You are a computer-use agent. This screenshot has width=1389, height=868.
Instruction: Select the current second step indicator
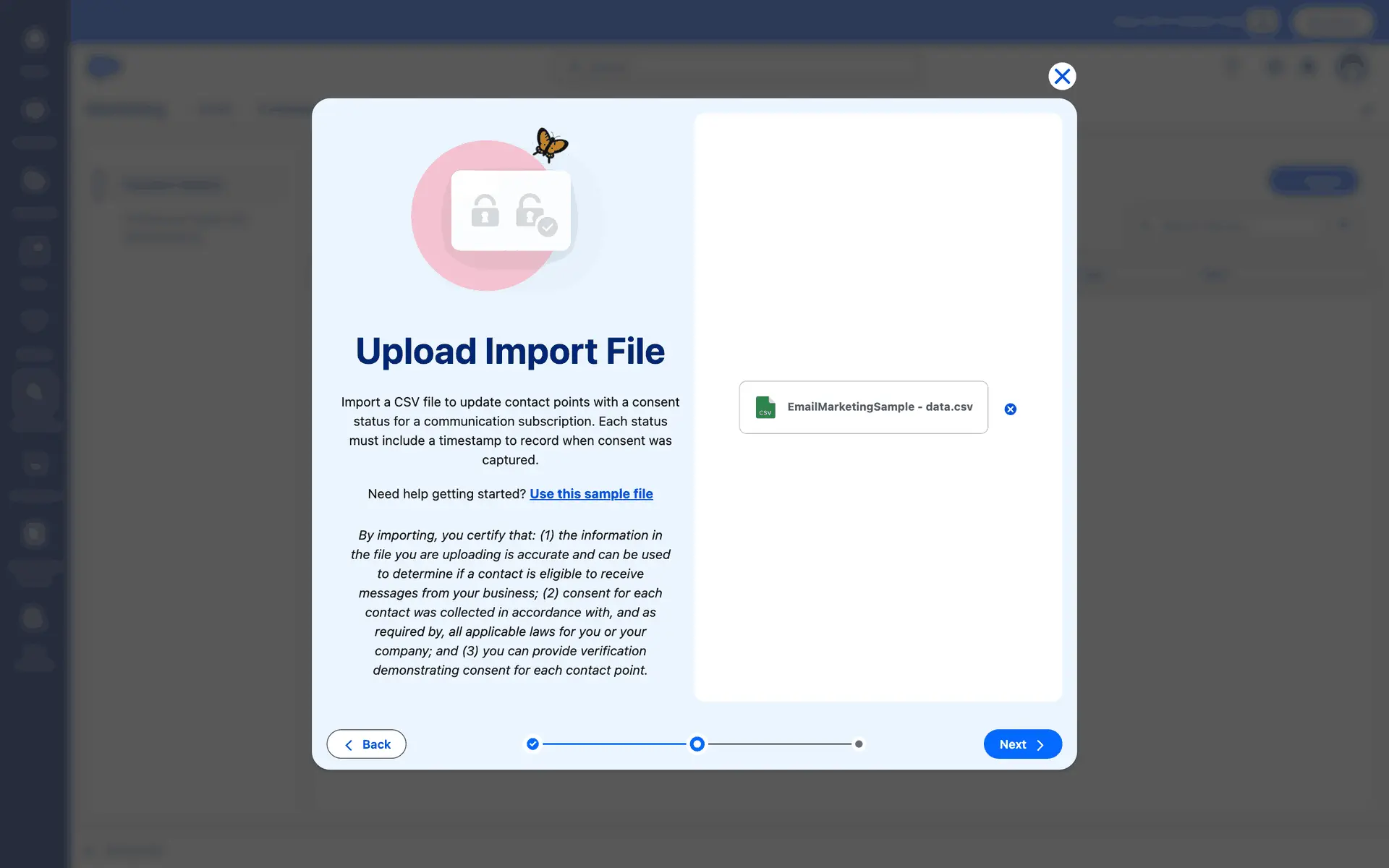tap(697, 744)
